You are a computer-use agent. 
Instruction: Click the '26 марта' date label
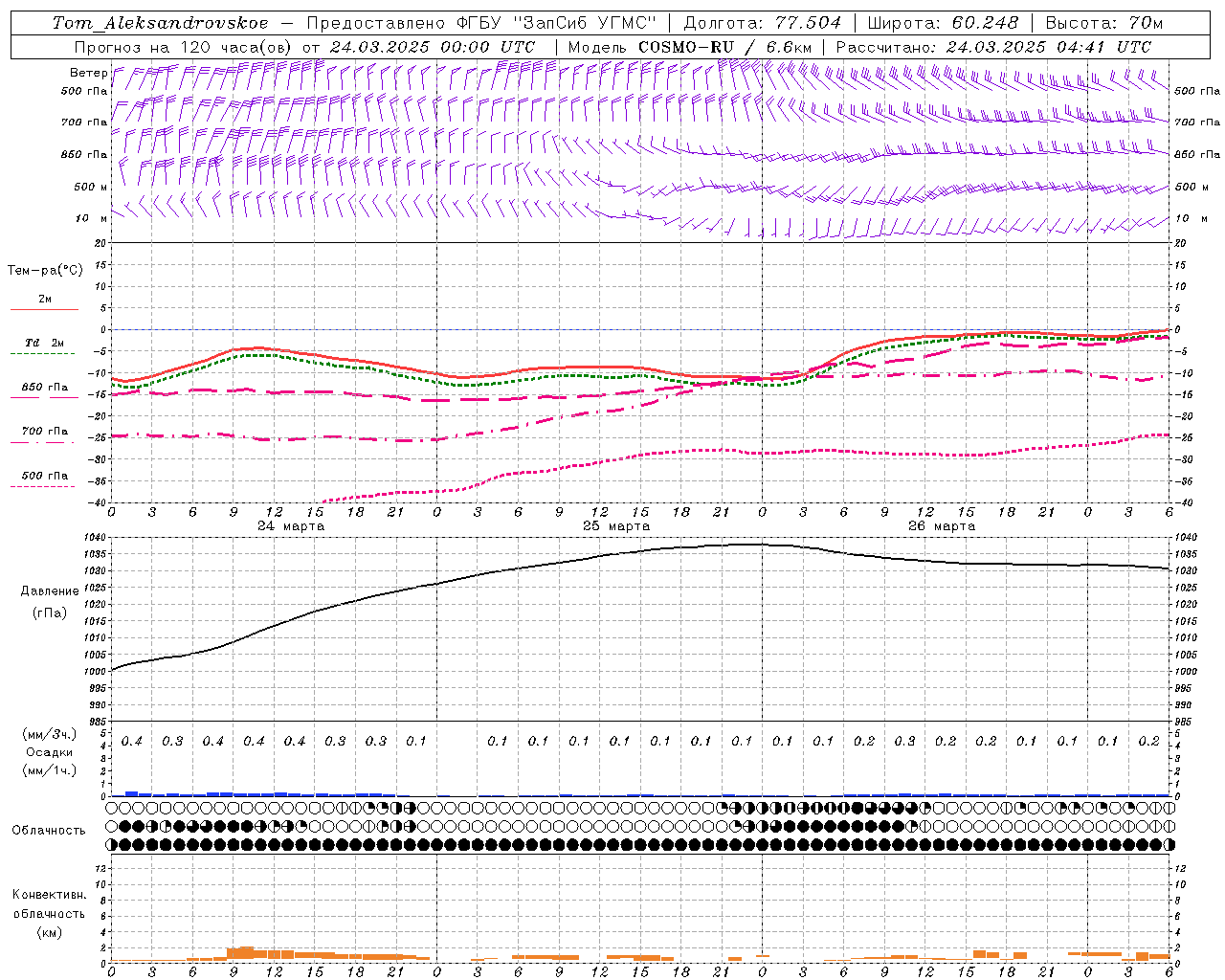pyautogui.click(x=942, y=526)
